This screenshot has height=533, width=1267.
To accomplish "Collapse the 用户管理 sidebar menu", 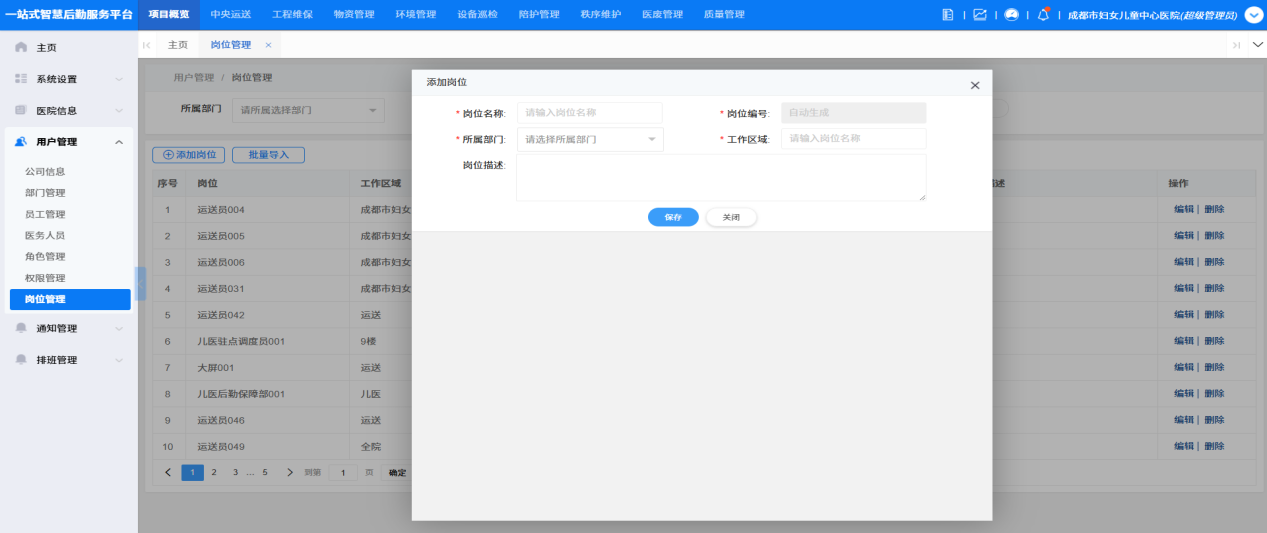I will coord(119,142).
